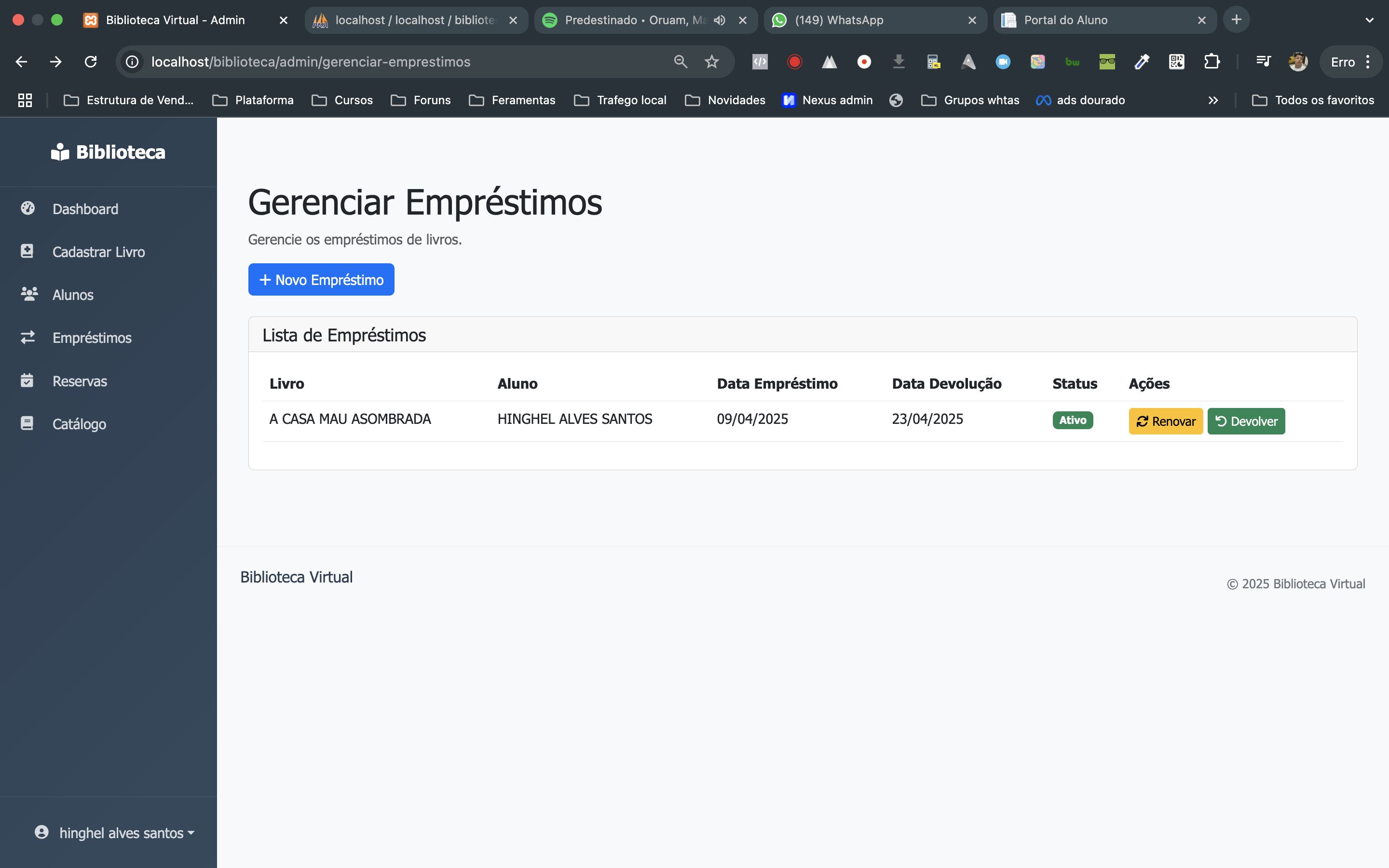Click the Novo Empréstimo button
Viewport: 1389px width, 868px height.
coord(321,280)
